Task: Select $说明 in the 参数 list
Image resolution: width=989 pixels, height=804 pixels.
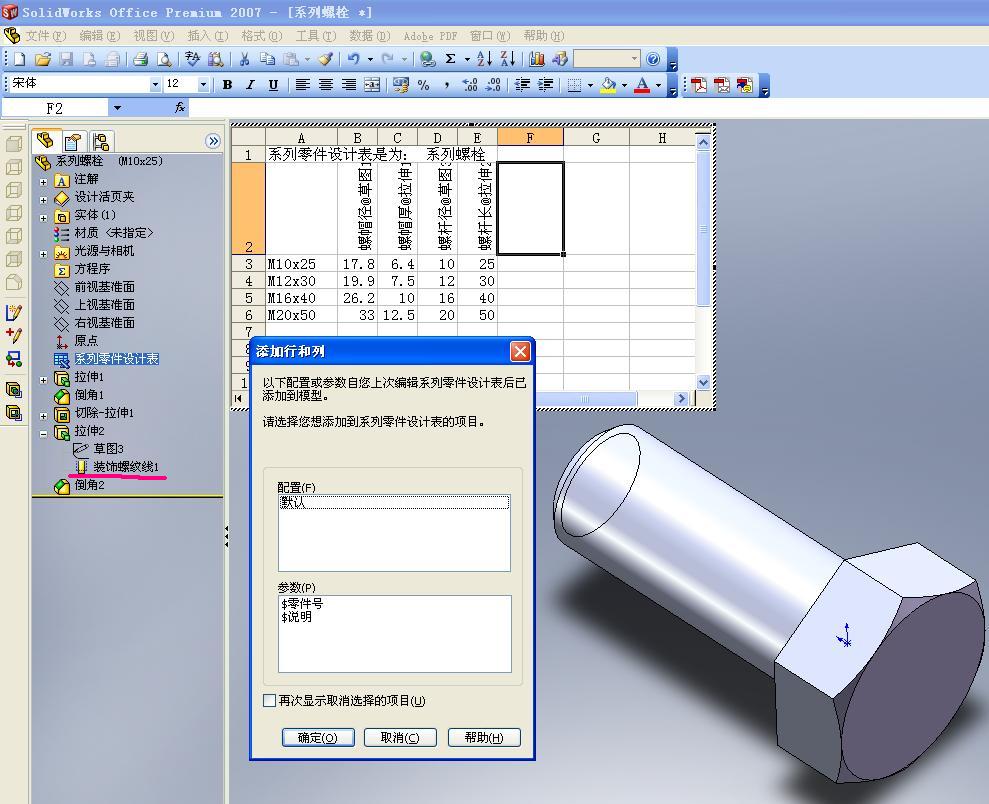Action: point(296,617)
